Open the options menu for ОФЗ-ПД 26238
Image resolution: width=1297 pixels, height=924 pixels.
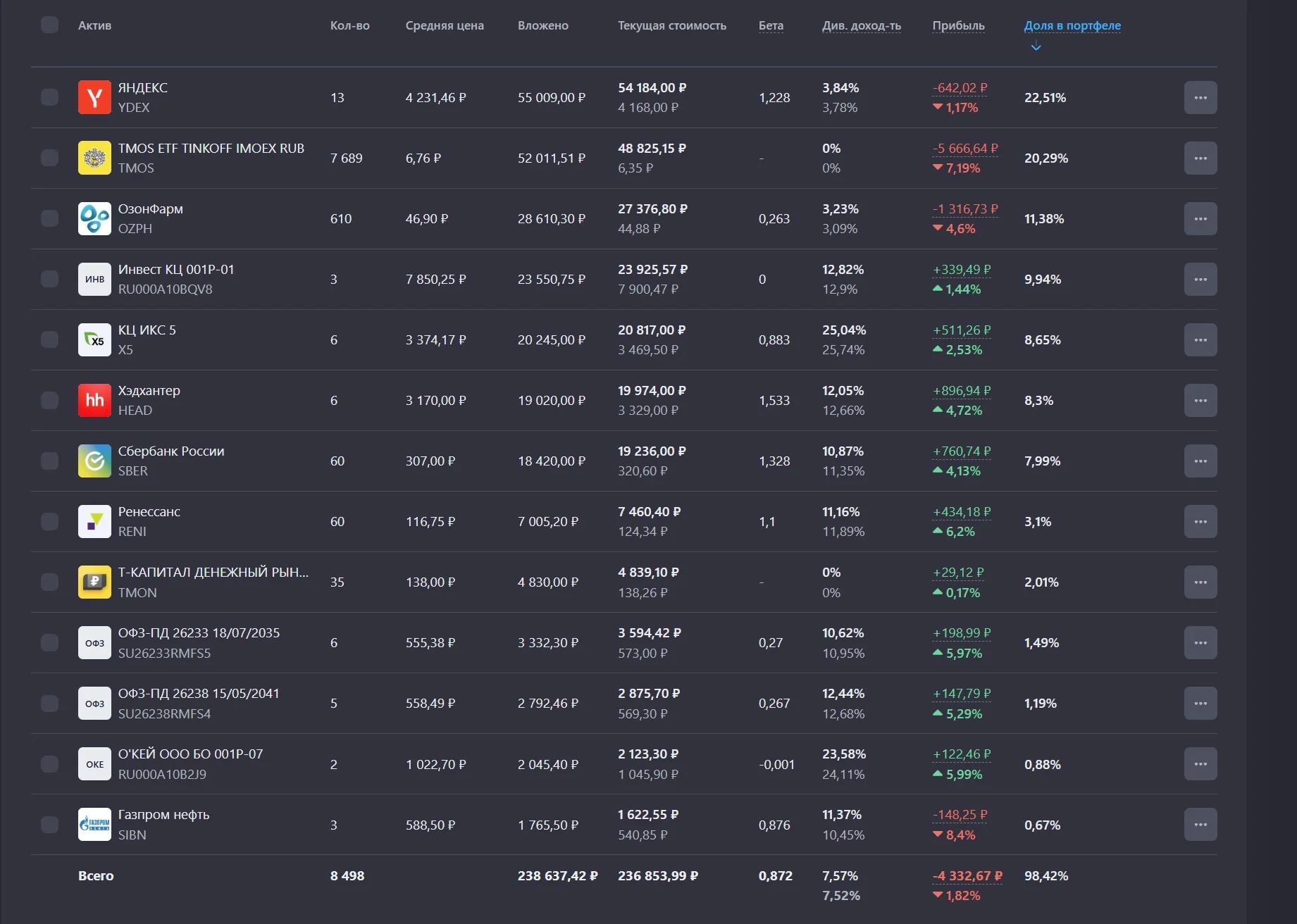click(x=1200, y=703)
